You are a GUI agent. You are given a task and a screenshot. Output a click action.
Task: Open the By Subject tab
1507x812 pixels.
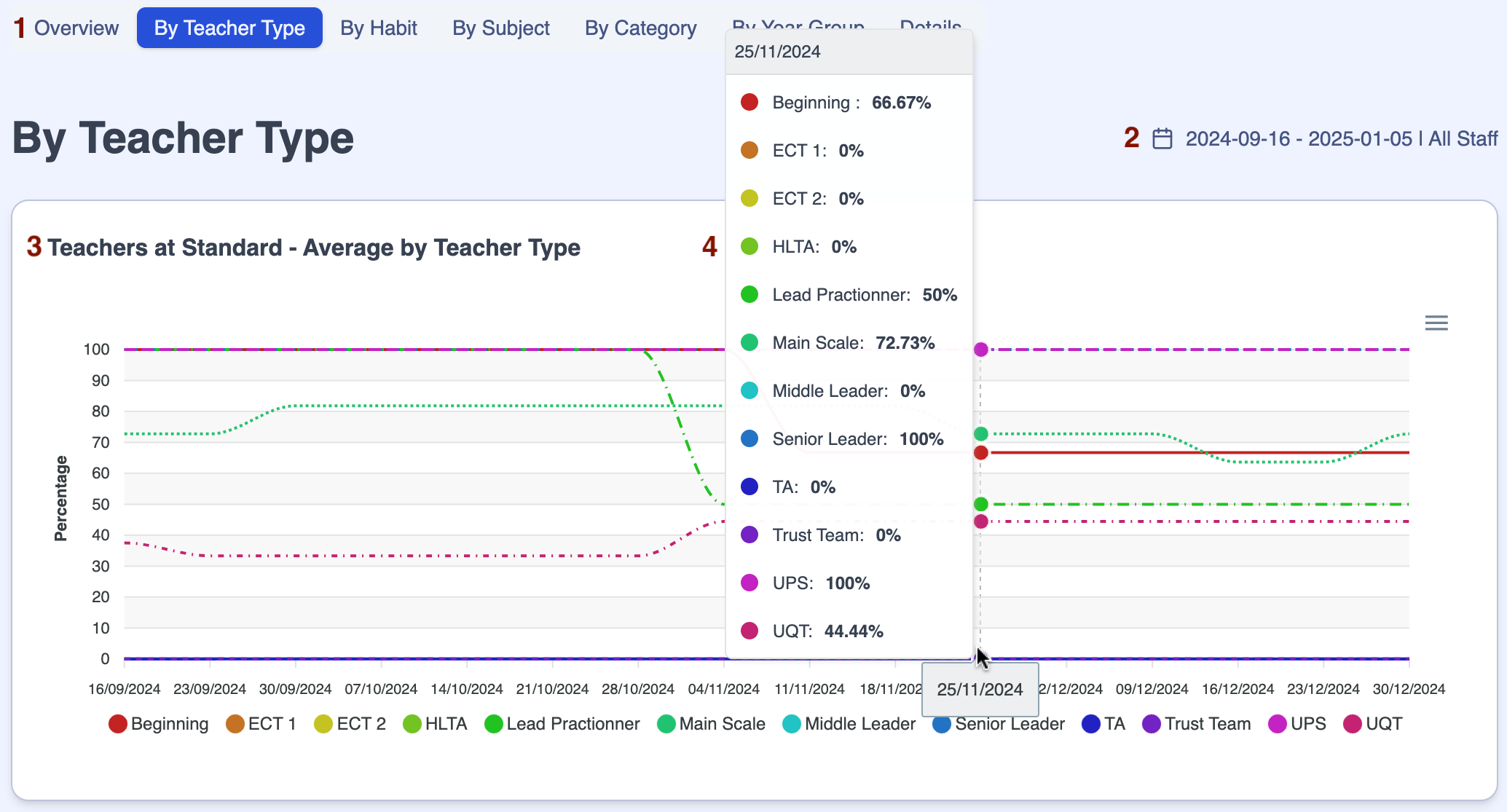tap(501, 28)
